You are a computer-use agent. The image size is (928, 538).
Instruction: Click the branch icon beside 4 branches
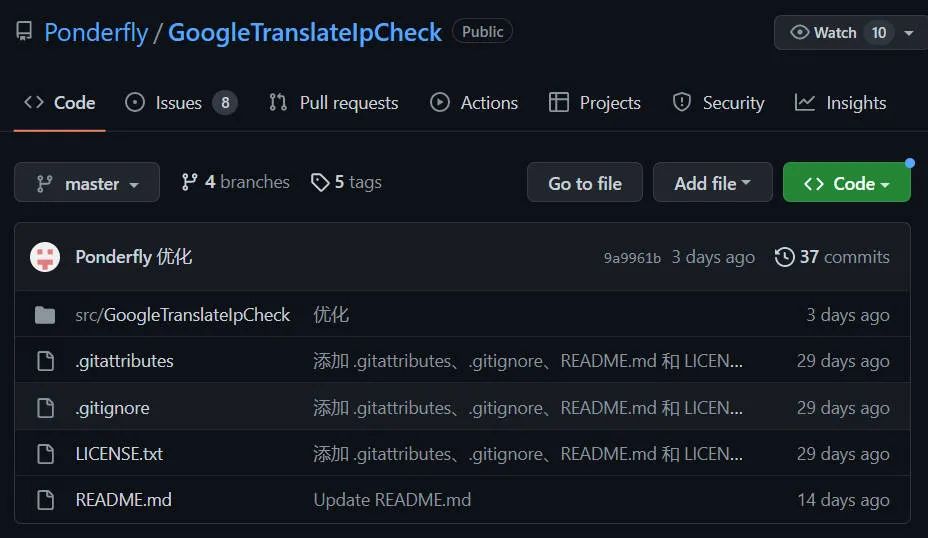189,182
